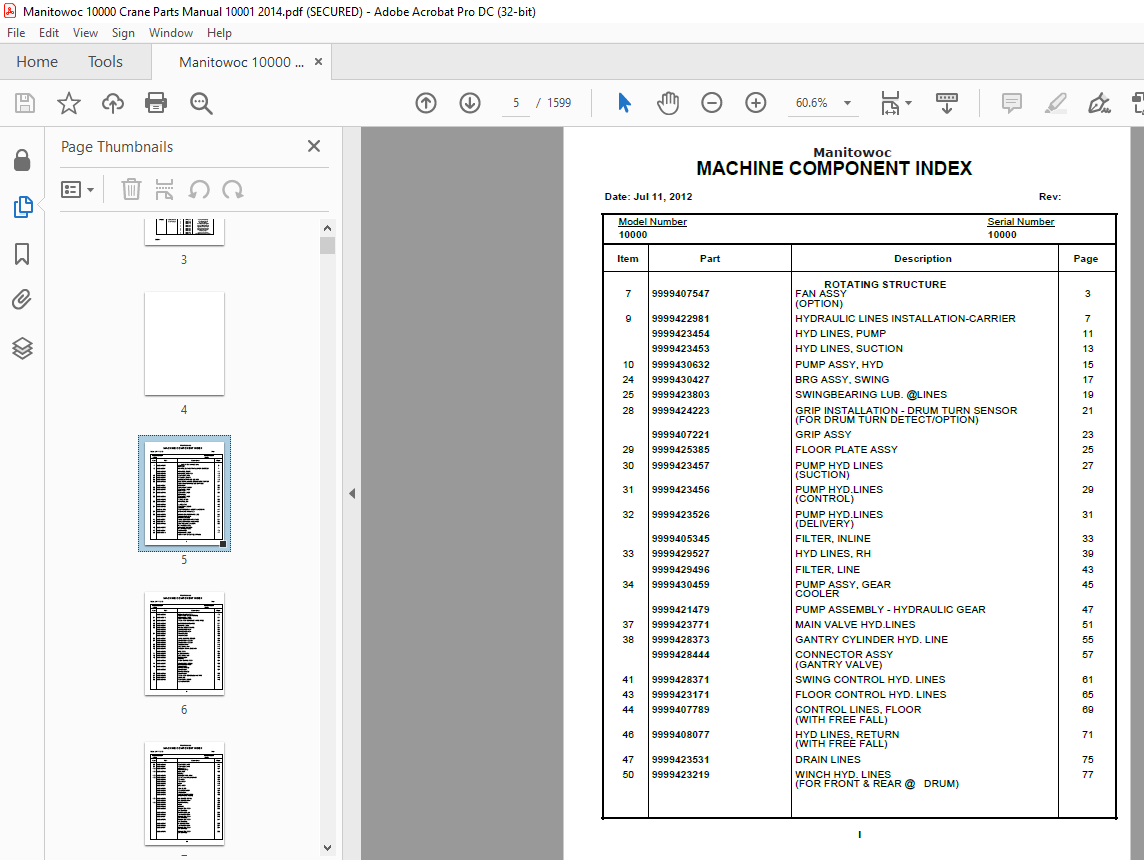Click the page number input field
Image resolution: width=1144 pixels, height=860 pixels.
point(516,103)
